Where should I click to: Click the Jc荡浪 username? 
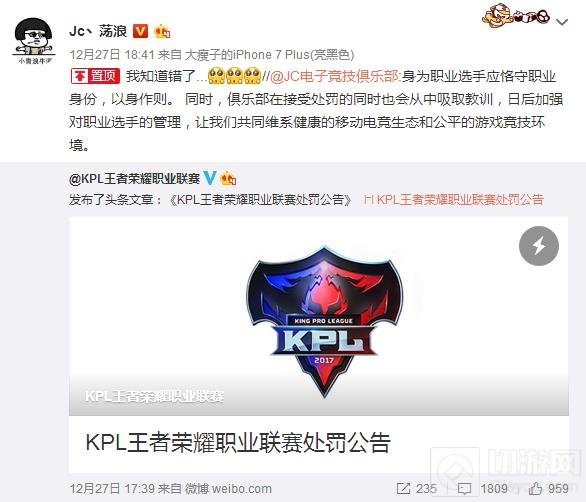pyautogui.click(x=98, y=31)
